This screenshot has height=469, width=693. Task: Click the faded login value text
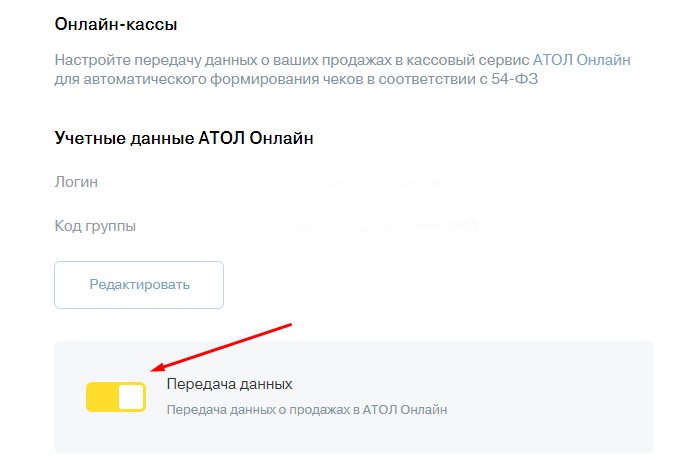369,183
